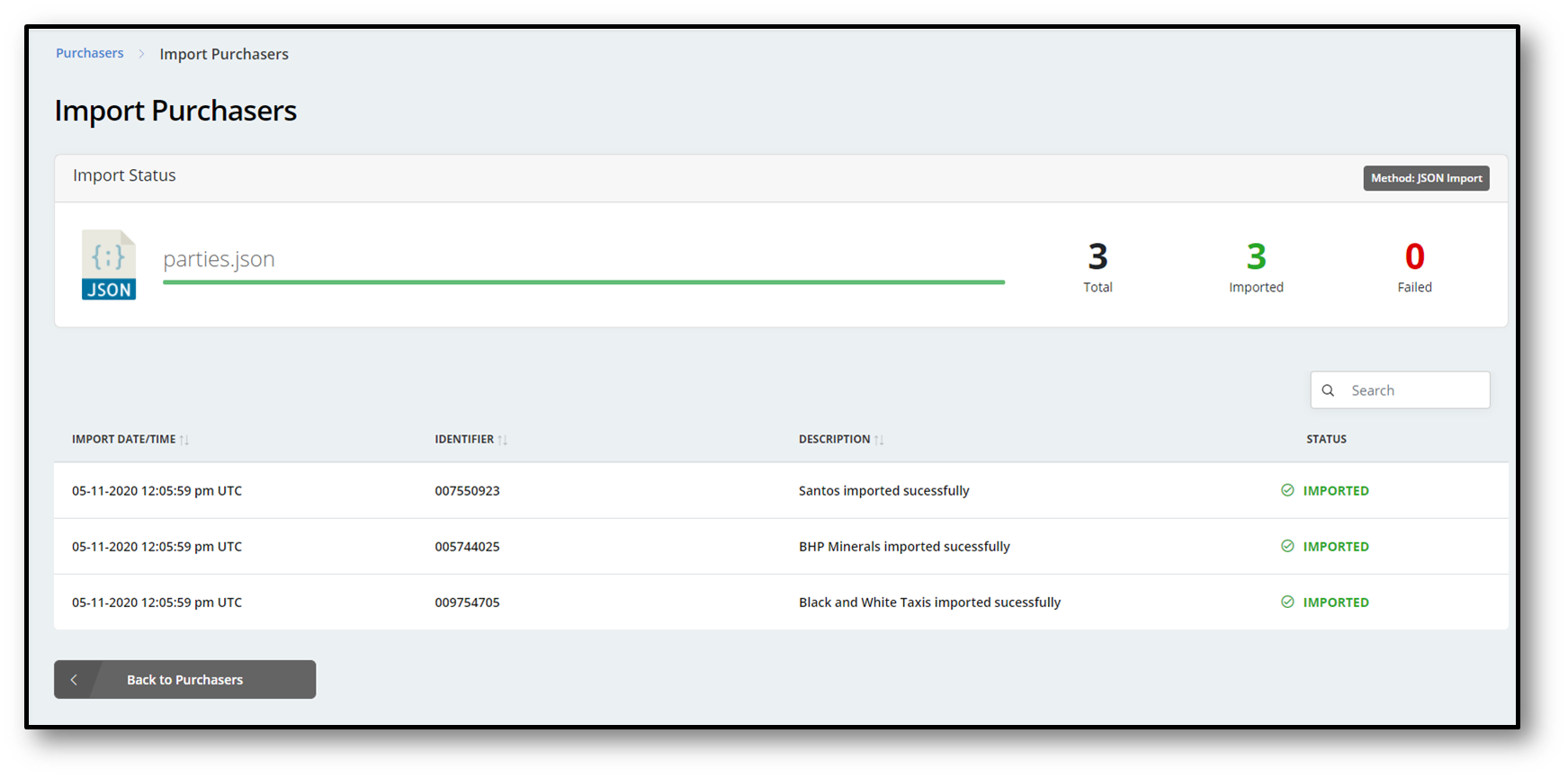
Task: Click the Import Purchasers breadcrumb item
Action: pyautogui.click(x=224, y=54)
